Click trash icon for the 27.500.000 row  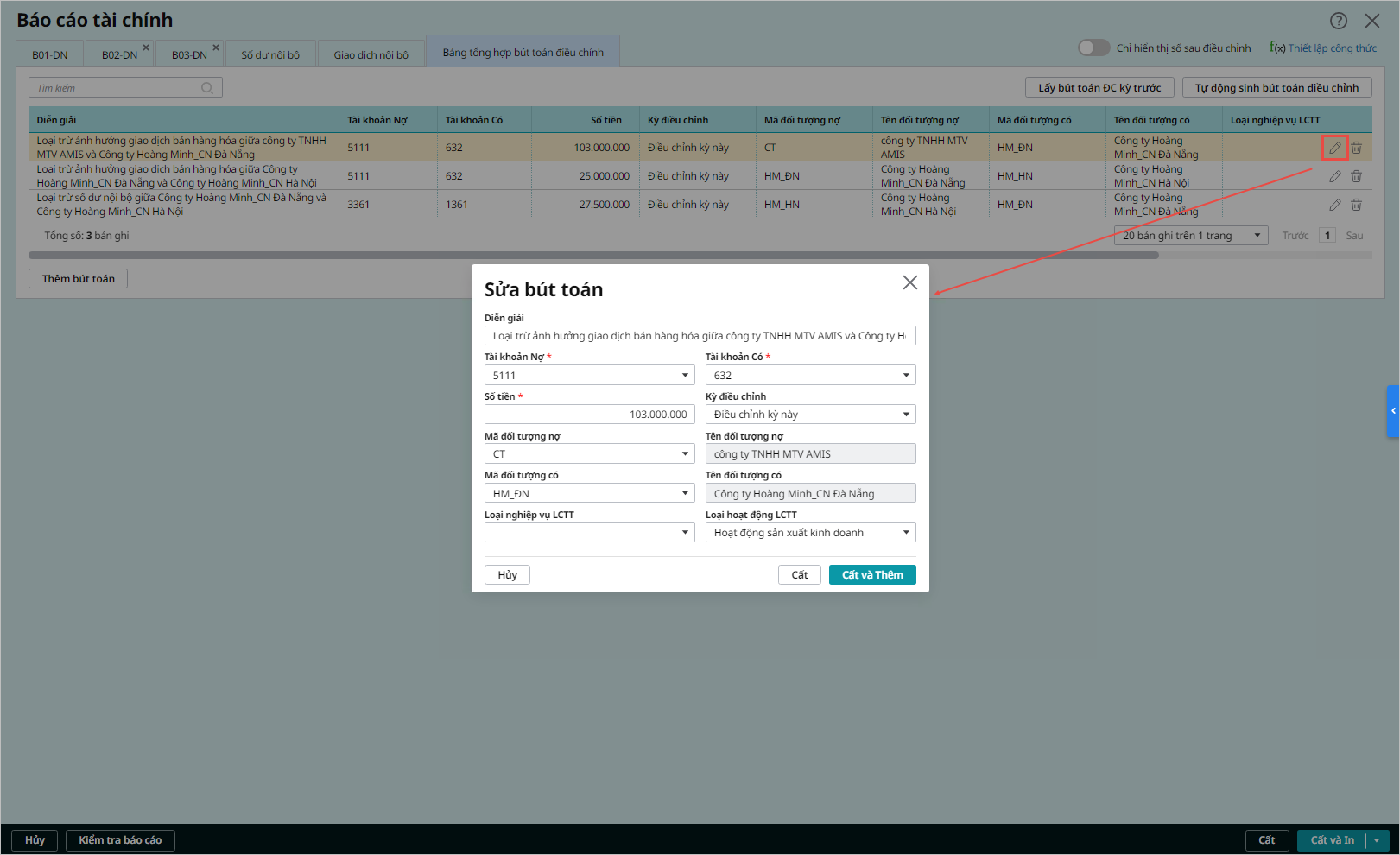[x=1356, y=205]
